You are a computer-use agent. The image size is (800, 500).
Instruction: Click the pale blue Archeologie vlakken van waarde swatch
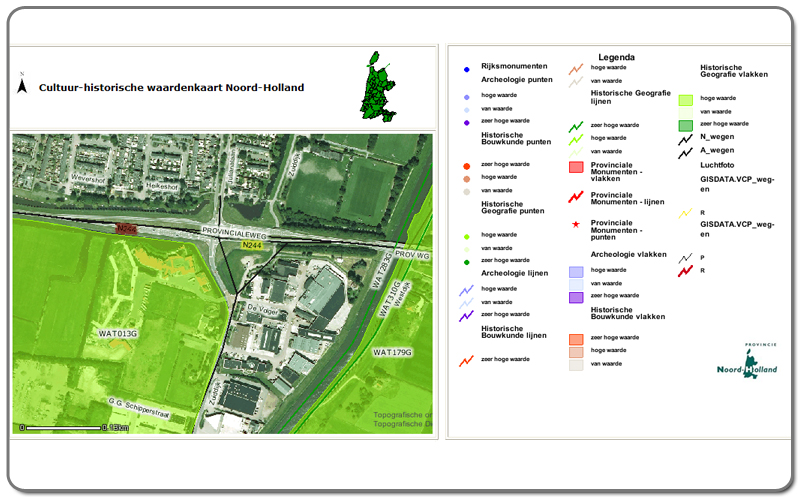coord(576,285)
